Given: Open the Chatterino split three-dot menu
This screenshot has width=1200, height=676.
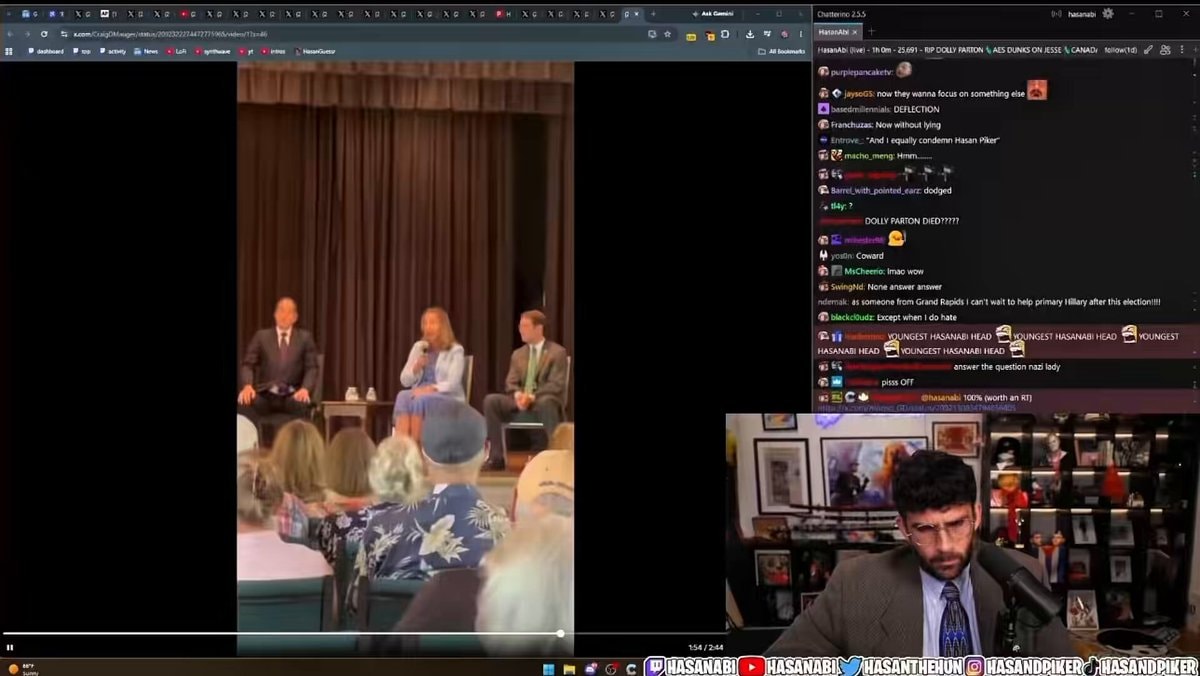Looking at the screenshot, I should click(x=1184, y=50).
